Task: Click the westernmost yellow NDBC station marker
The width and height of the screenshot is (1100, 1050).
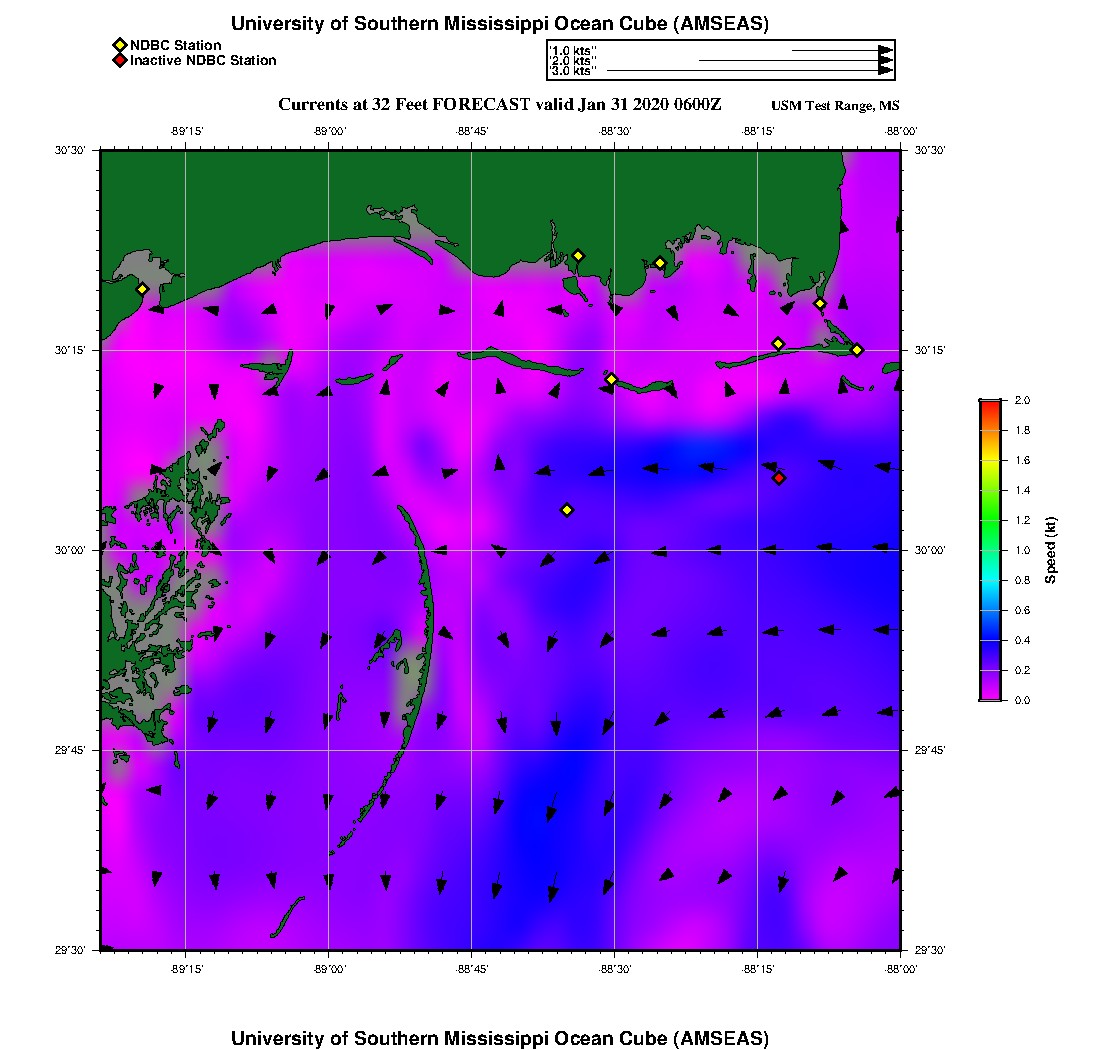Action: (x=142, y=289)
